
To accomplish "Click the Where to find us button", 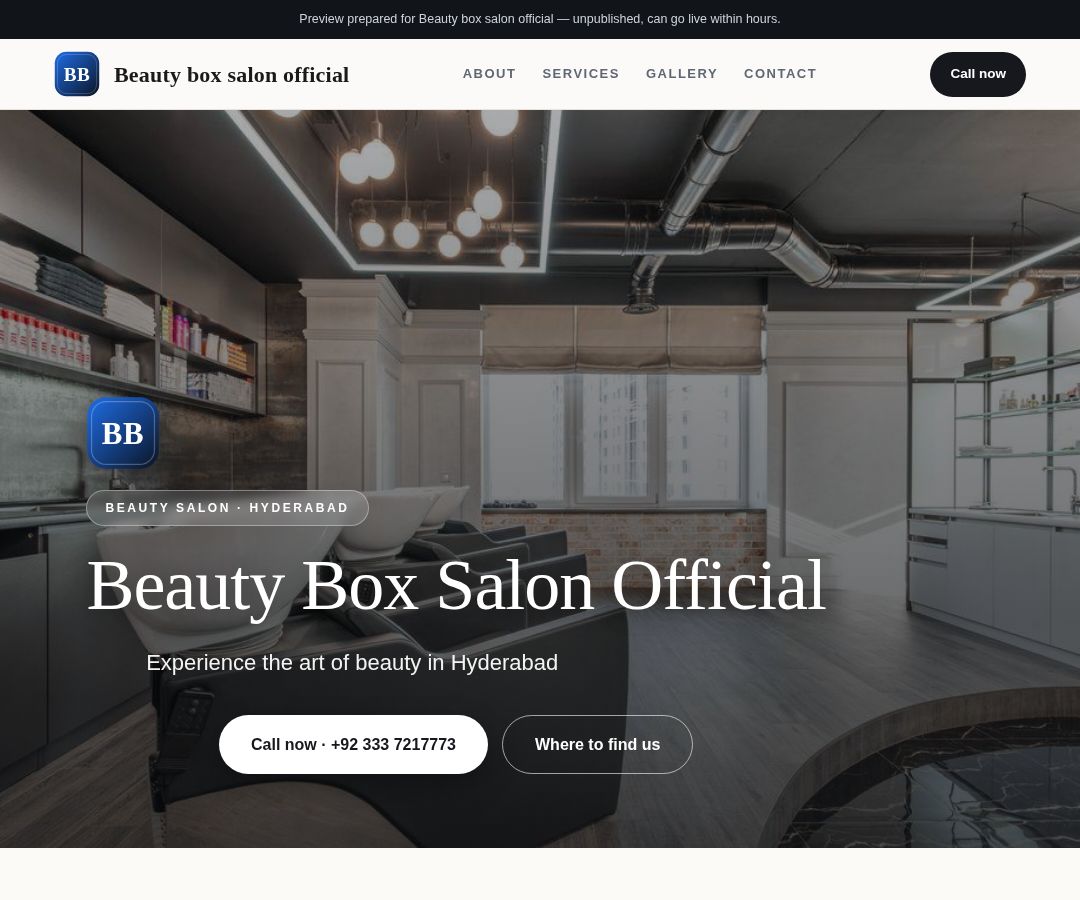I will click(597, 744).
